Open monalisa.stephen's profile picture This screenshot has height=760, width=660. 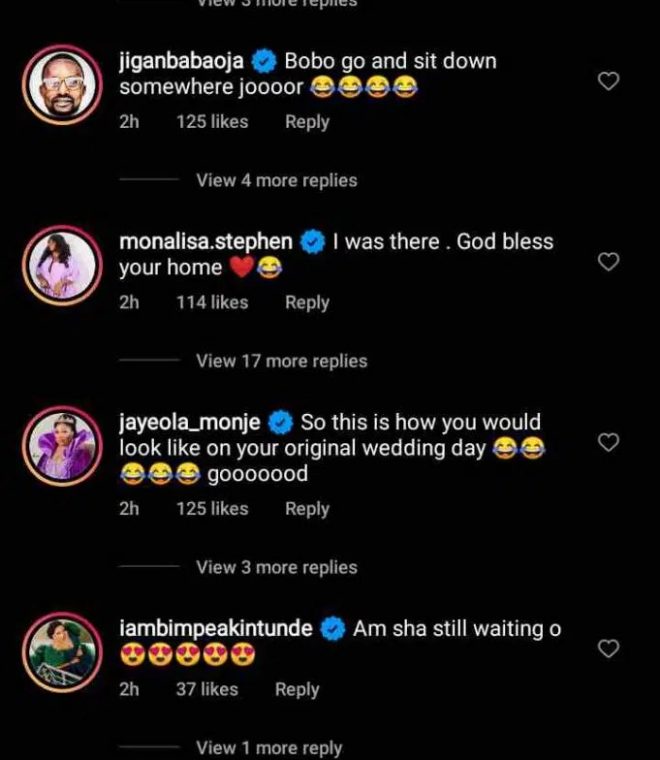coord(63,265)
